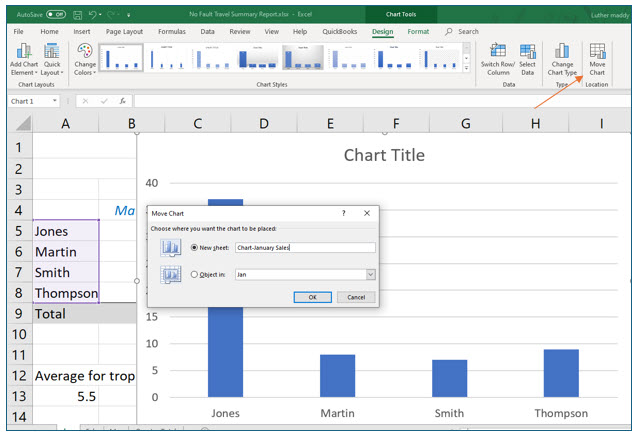The width and height of the screenshot is (636, 434).
Task: Click the Insert Function fx icon
Action: pyautogui.click(x=122, y=101)
